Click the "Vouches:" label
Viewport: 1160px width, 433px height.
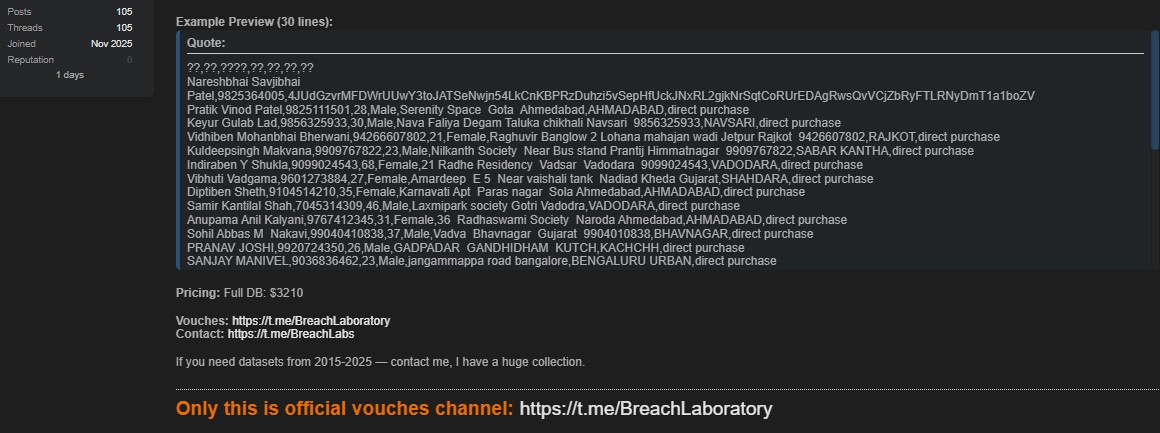coord(202,321)
